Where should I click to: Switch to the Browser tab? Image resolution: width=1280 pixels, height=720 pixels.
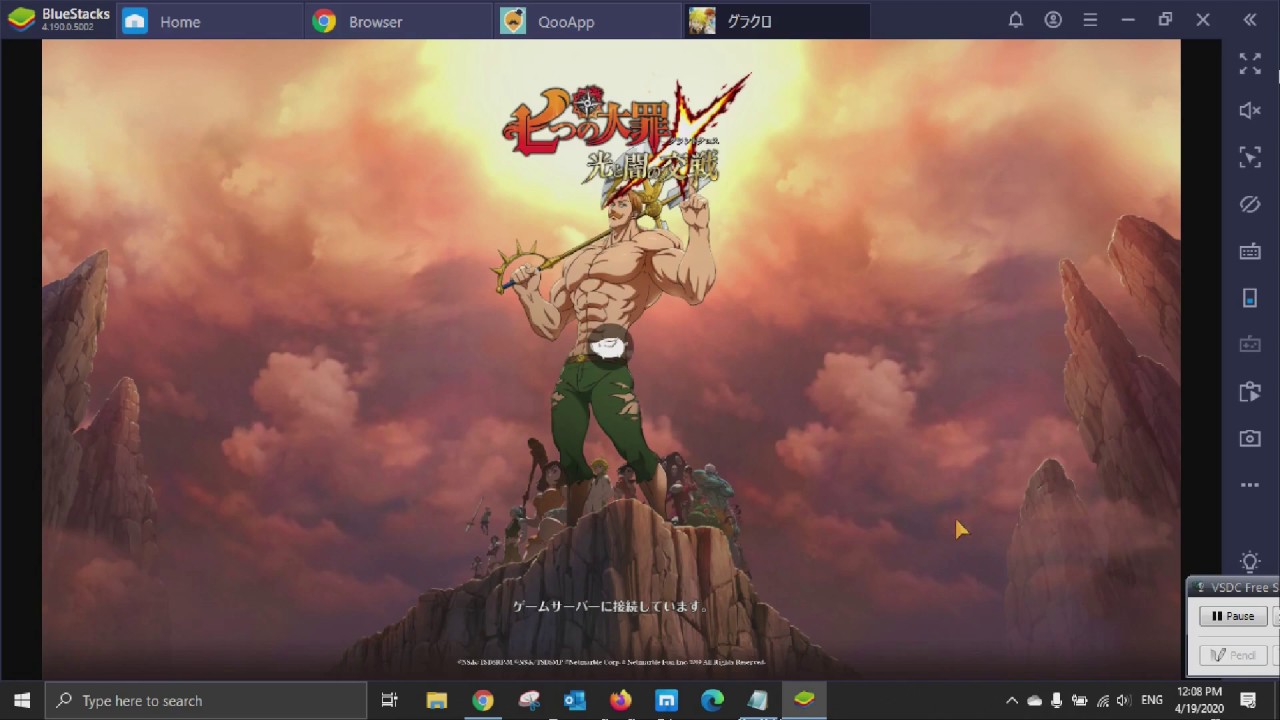pos(398,21)
